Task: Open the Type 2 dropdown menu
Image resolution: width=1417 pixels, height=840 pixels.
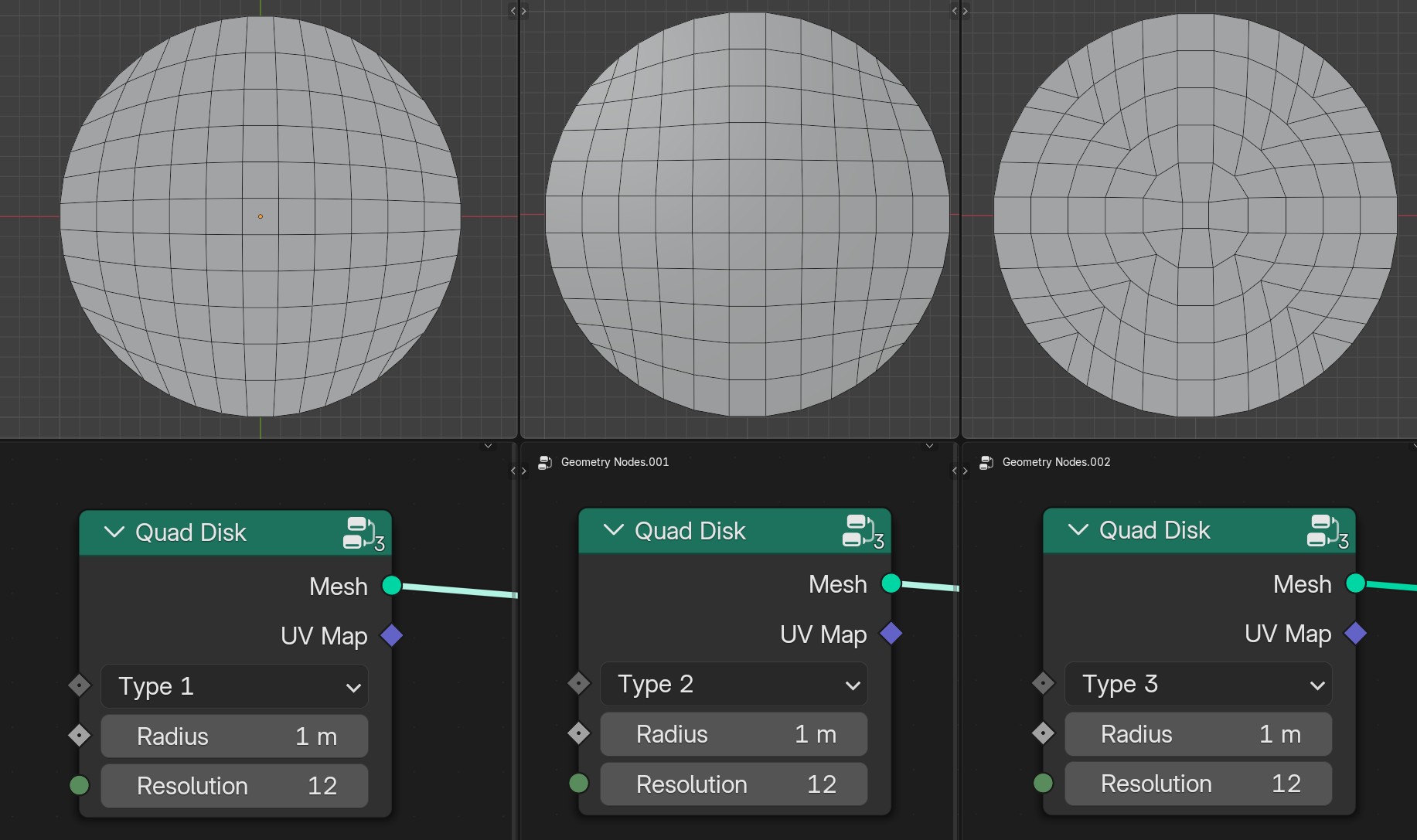Action: pyautogui.click(x=734, y=684)
